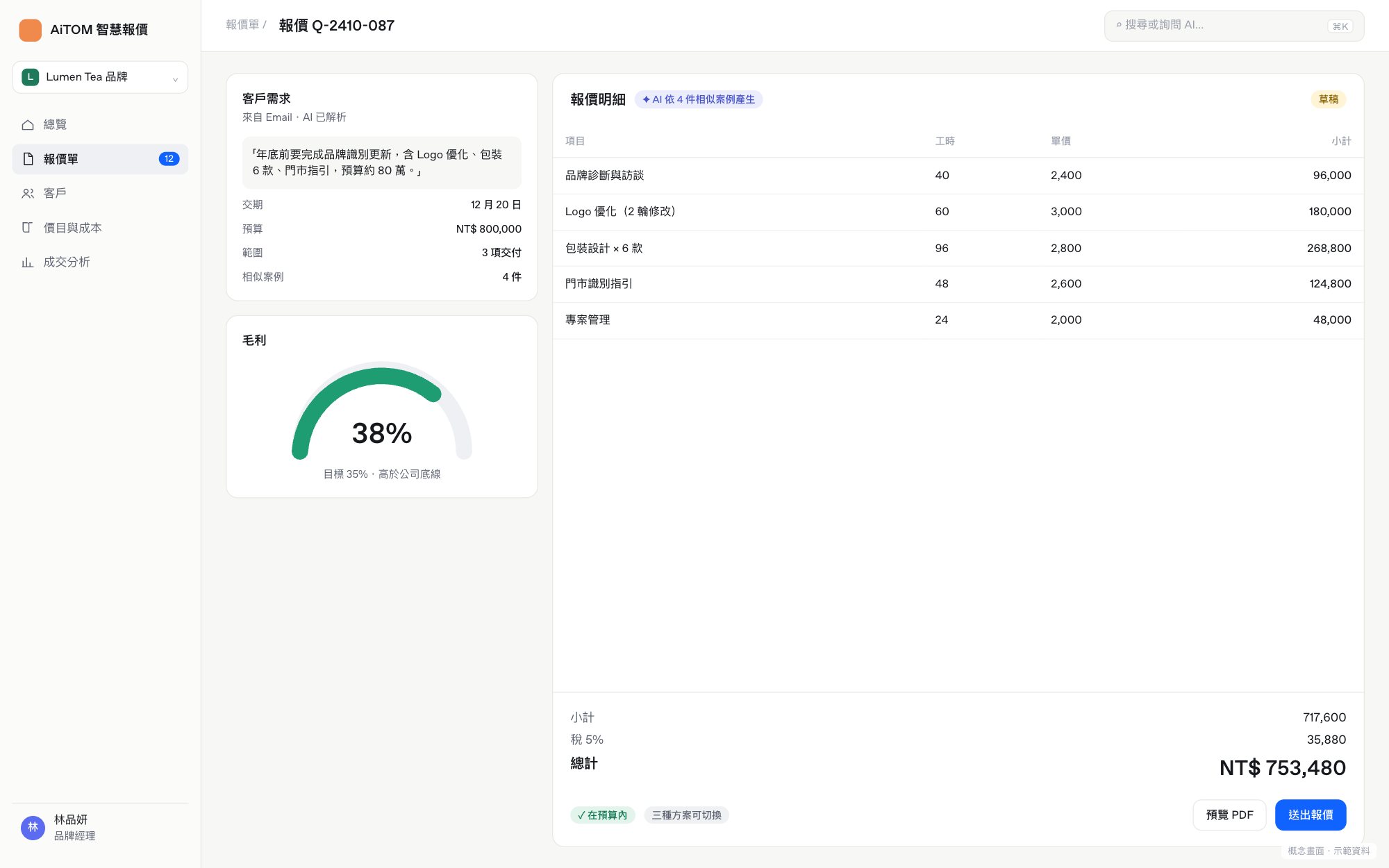
Task: Select the 品牌診斷與訪談 row
Action: coord(958,176)
